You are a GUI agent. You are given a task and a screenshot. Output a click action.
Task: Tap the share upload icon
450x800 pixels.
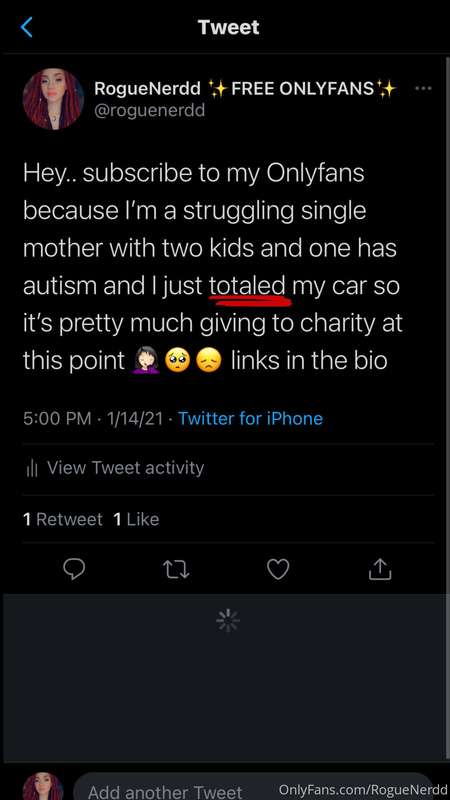[380, 569]
